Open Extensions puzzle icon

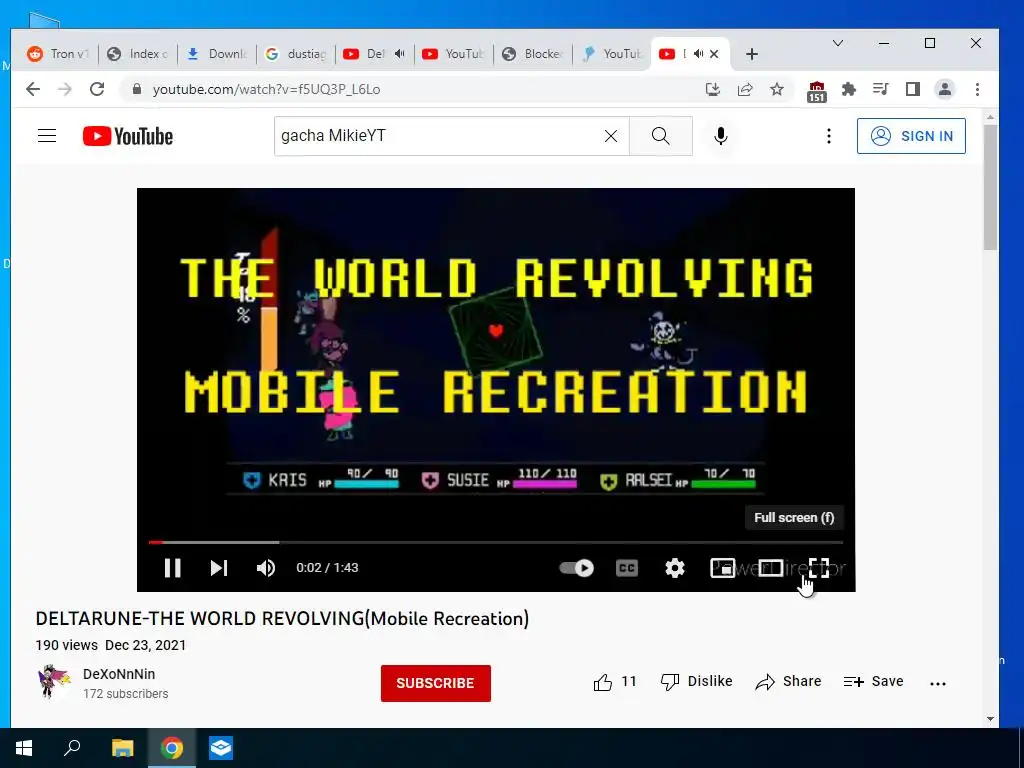848,89
